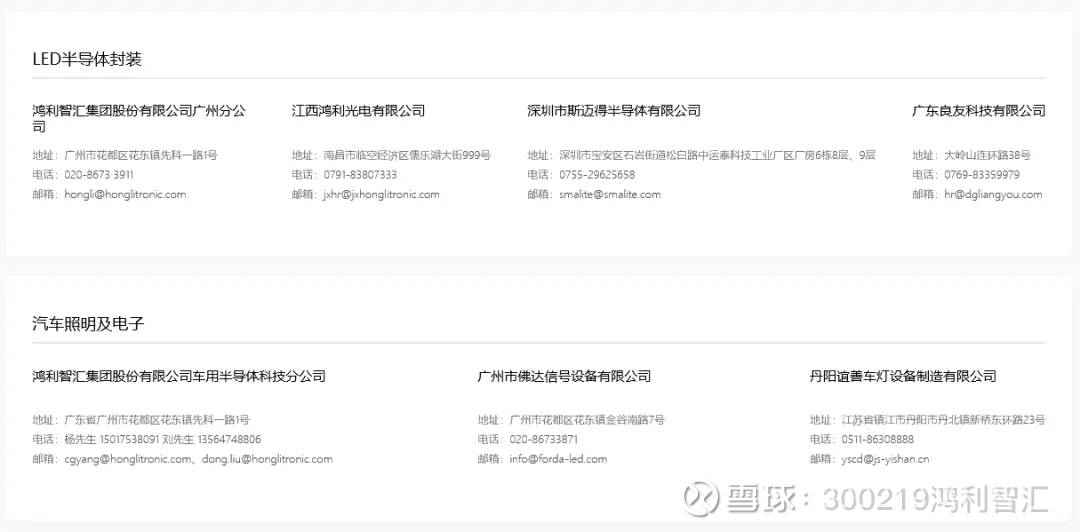
Task: Open email smalite@smalite.com
Action: (610, 194)
